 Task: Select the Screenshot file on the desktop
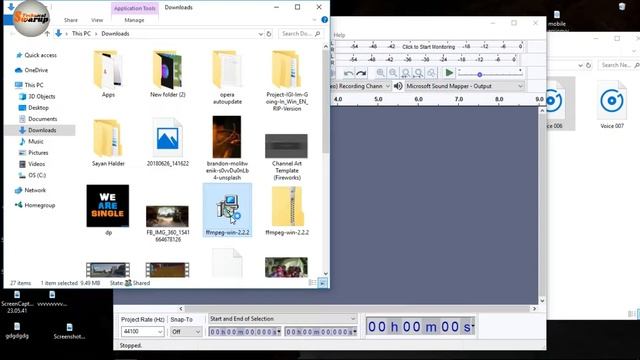pos(69,331)
